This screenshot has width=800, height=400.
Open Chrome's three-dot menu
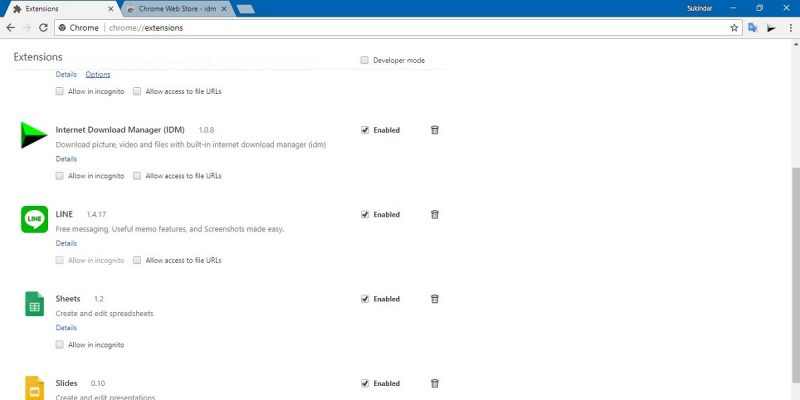pos(789,28)
